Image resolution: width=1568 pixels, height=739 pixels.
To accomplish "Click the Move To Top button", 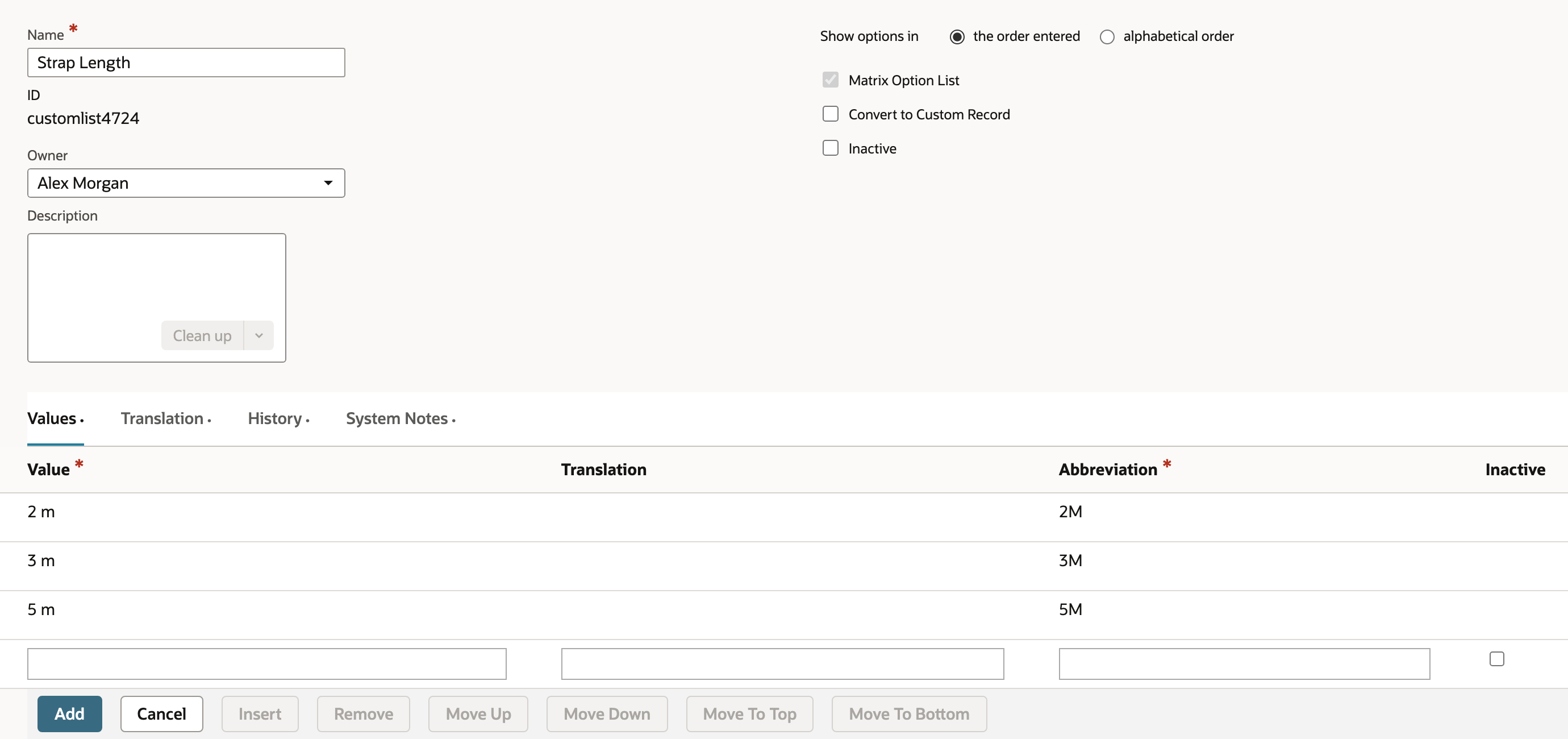I will pos(749,714).
